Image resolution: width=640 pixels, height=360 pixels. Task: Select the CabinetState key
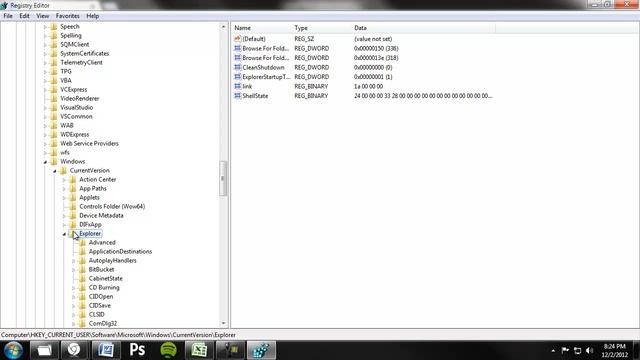pyautogui.click(x=105, y=278)
